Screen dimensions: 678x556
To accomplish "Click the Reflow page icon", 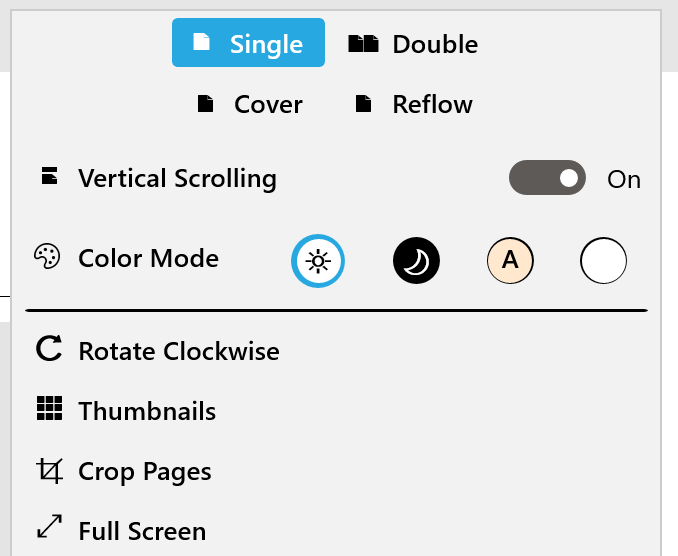I will coord(364,104).
